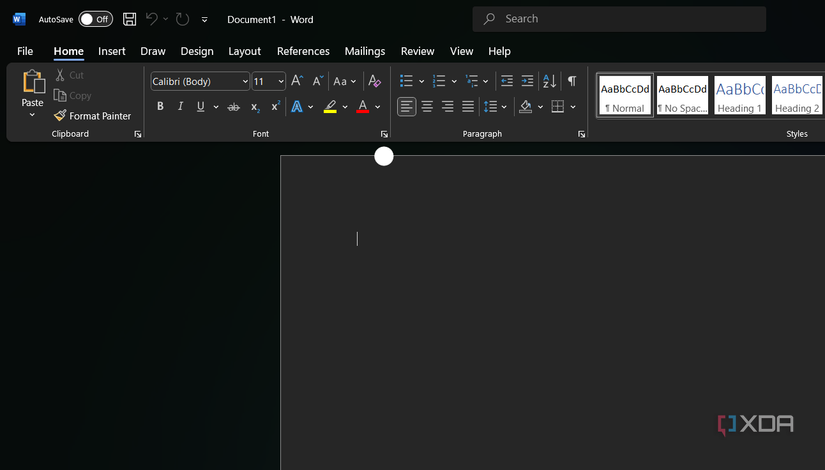Image resolution: width=825 pixels, height=470 pixels.
Task: Click the Borders grid icon
Action: click(x=558, y=107)
